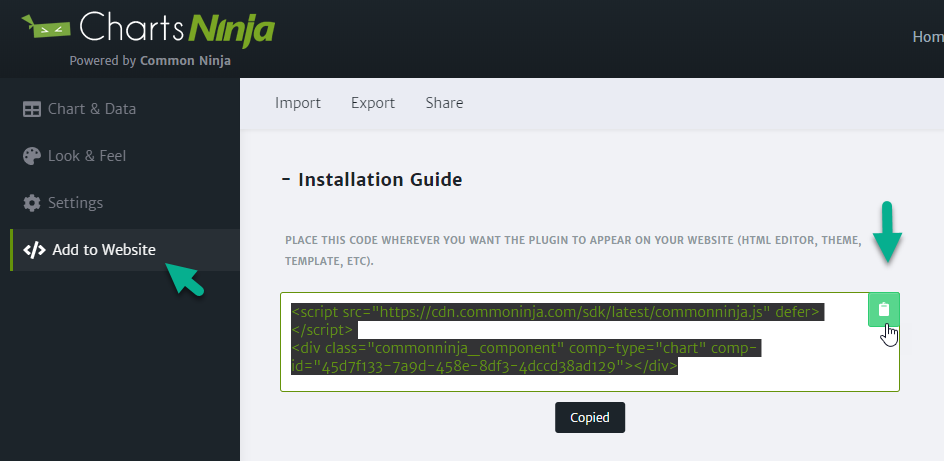The height and width of the screenshot is (461, 944).
Task: Open the Export tab
Action: [373, 103]
